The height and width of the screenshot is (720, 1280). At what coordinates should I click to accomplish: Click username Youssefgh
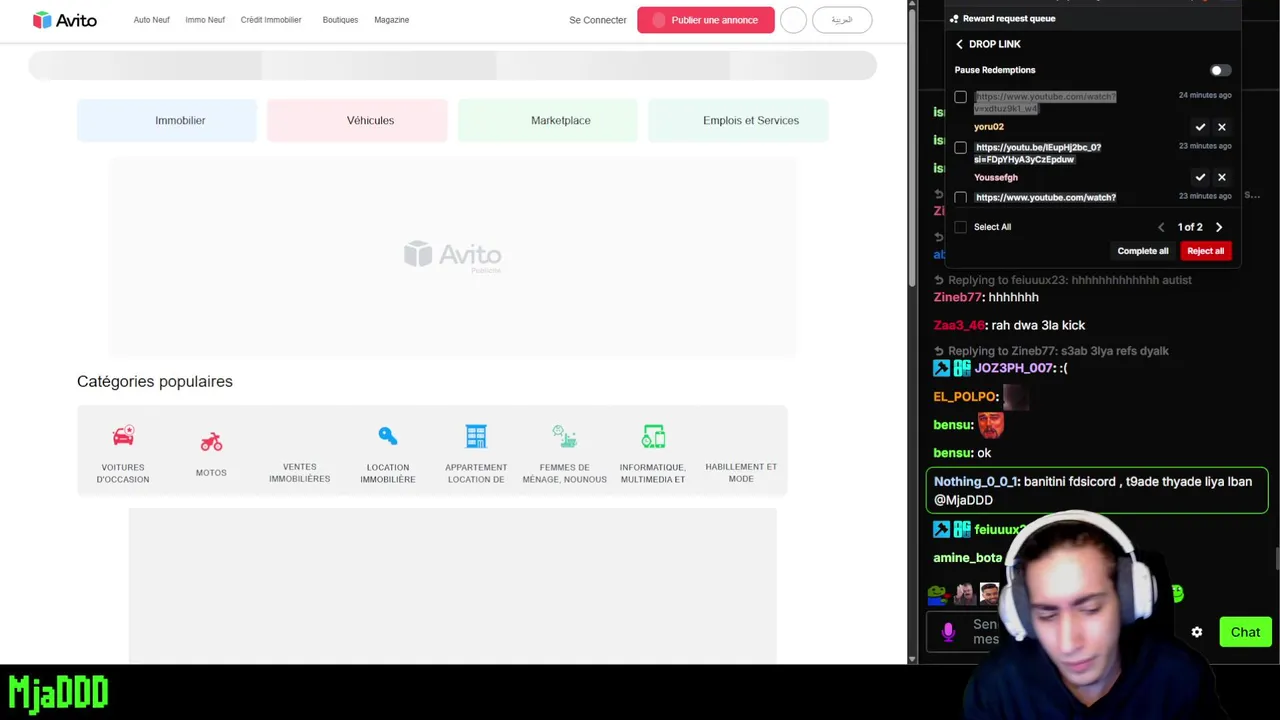(x=996, y=177)
